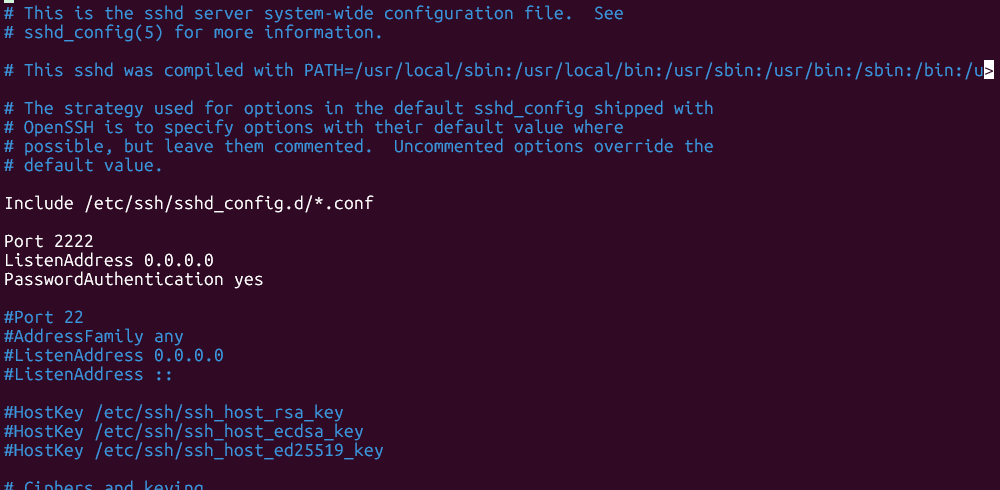Click the word Uncommented in the comment
The width and height of the screenshot is (1000, 490).
click(448, 147)
